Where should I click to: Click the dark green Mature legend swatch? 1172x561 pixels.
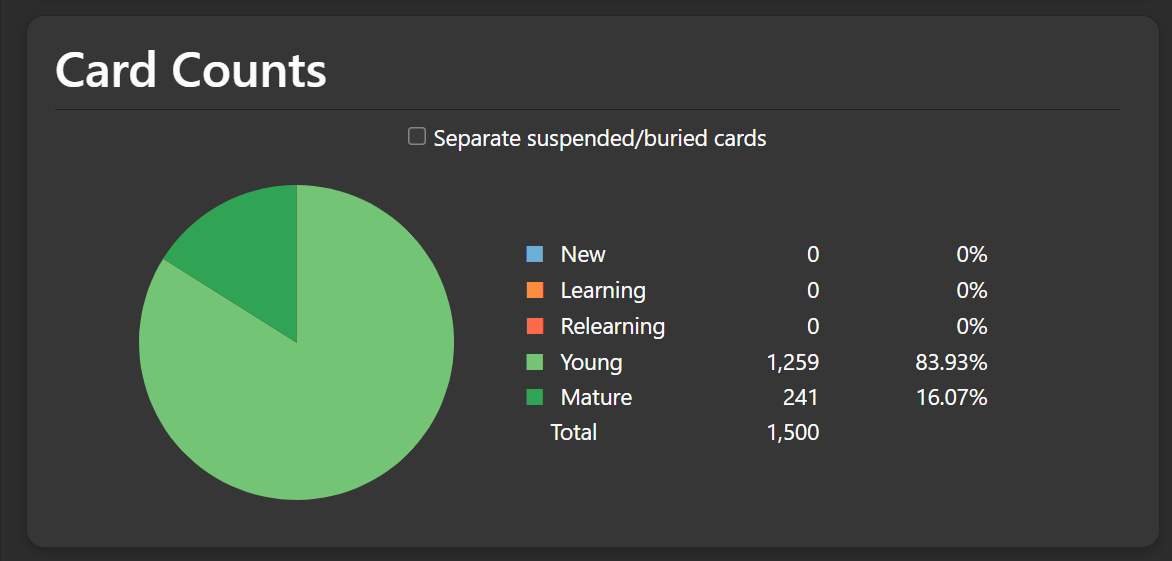pos(535,397)
